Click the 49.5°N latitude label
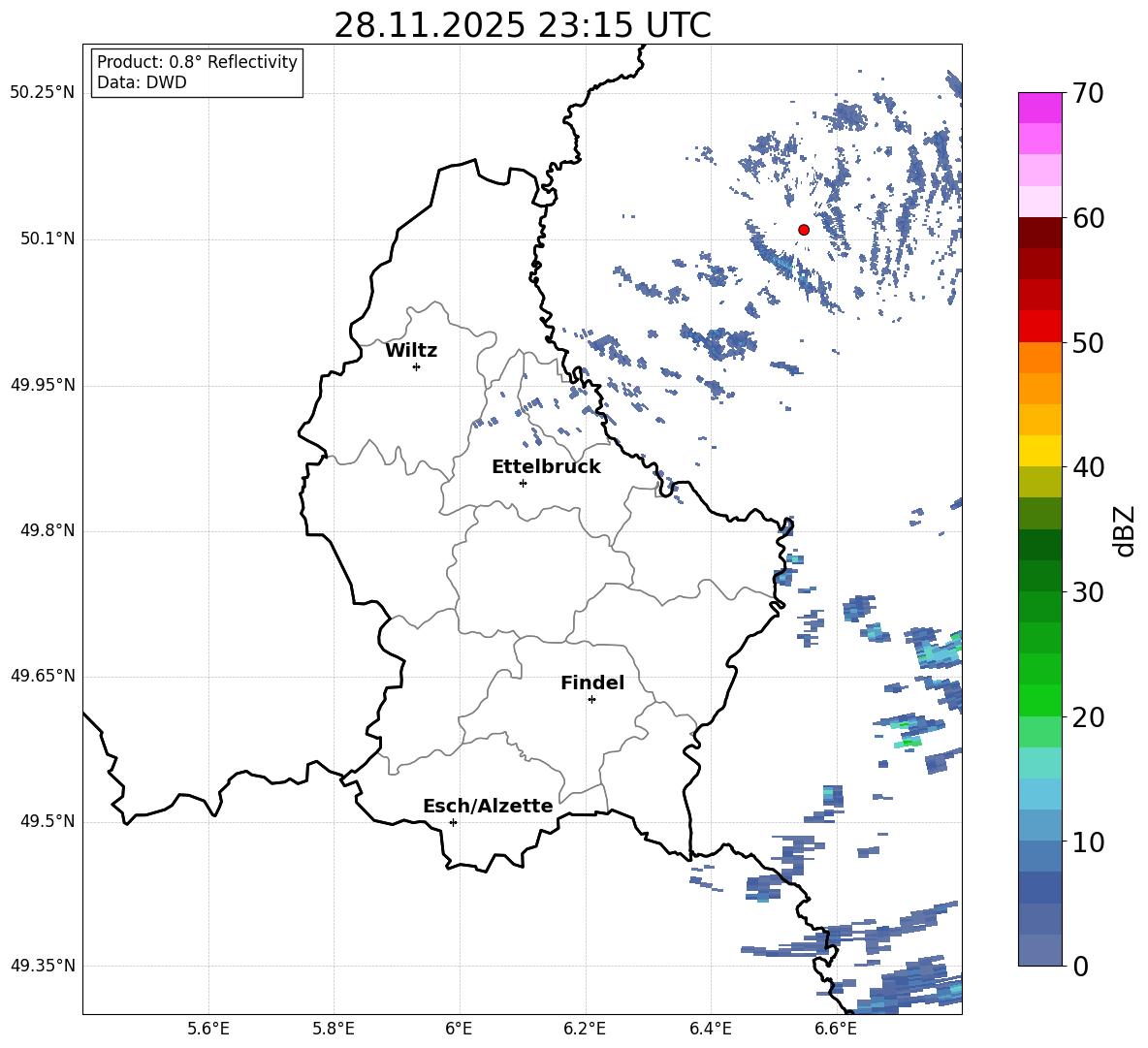Viewport: 1148px width, 1048px height. point(47,821)
